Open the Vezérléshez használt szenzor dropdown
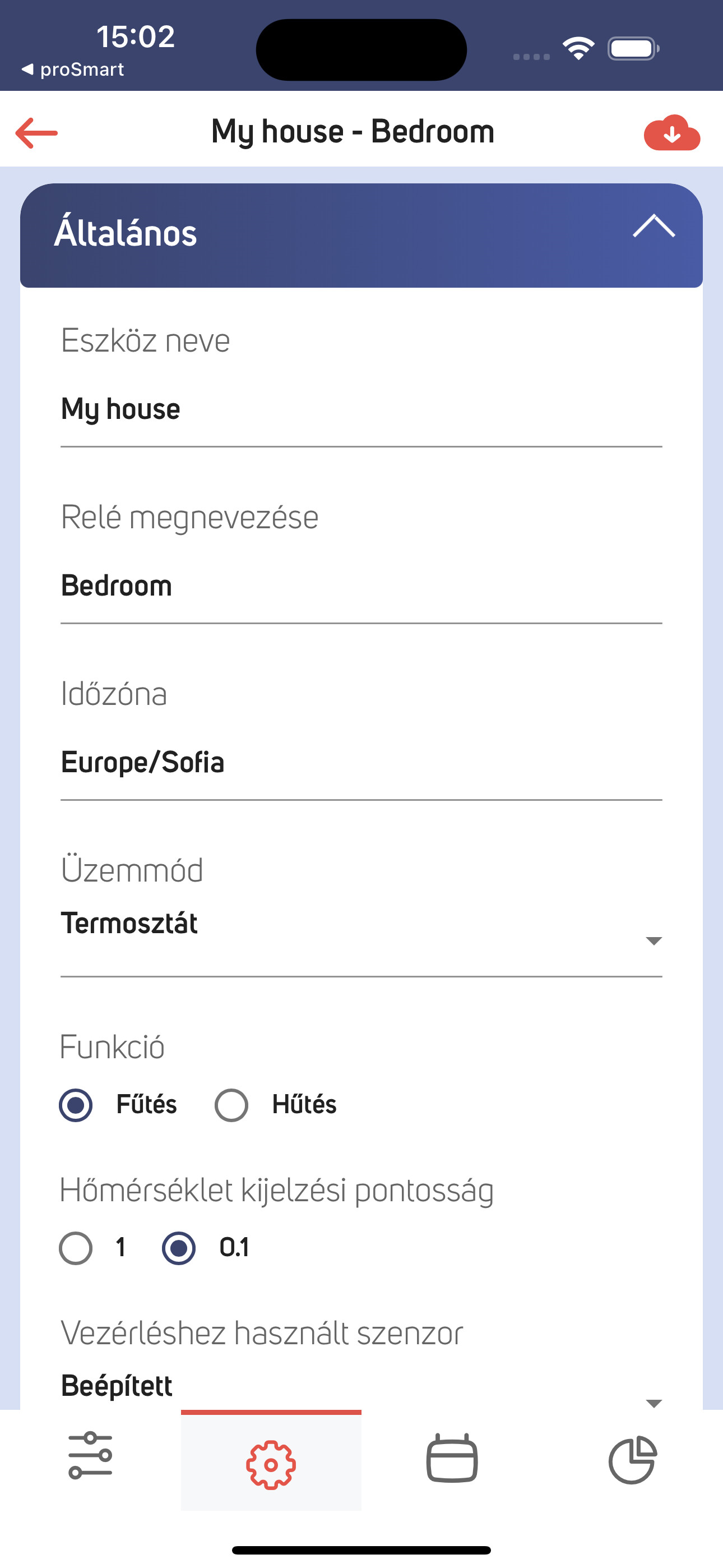 (361, 1389)
